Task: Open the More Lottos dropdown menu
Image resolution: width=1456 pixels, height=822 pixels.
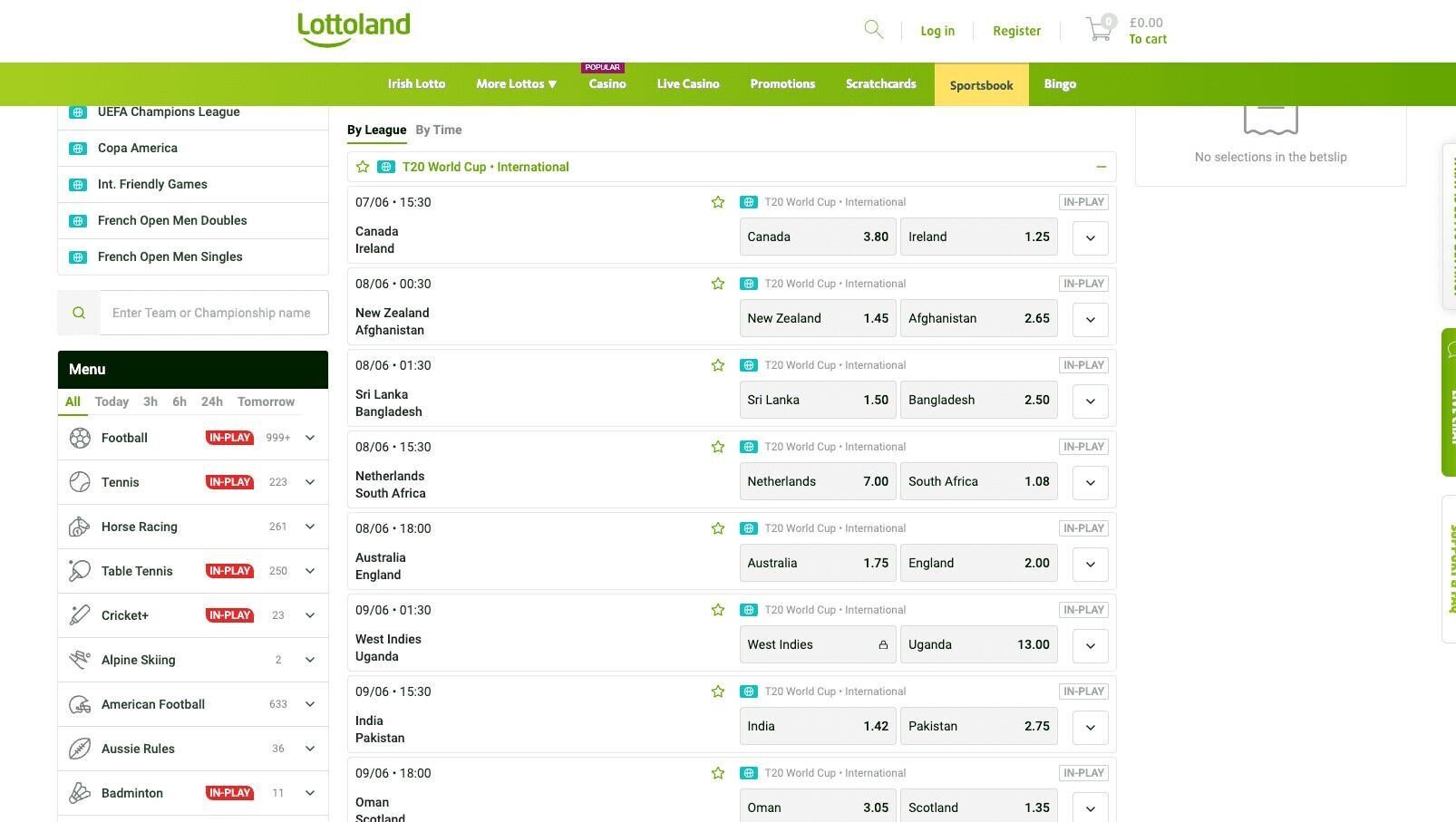Action: [517, 84]
